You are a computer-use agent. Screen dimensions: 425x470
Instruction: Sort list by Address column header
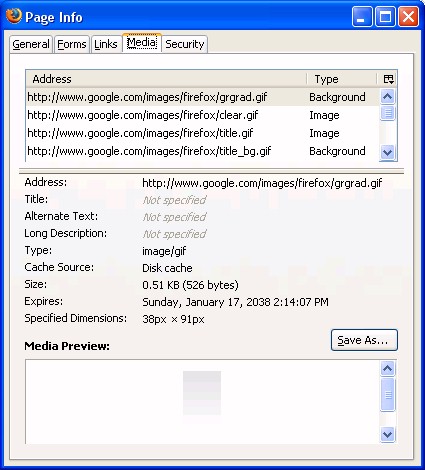[x=166, y=79]
